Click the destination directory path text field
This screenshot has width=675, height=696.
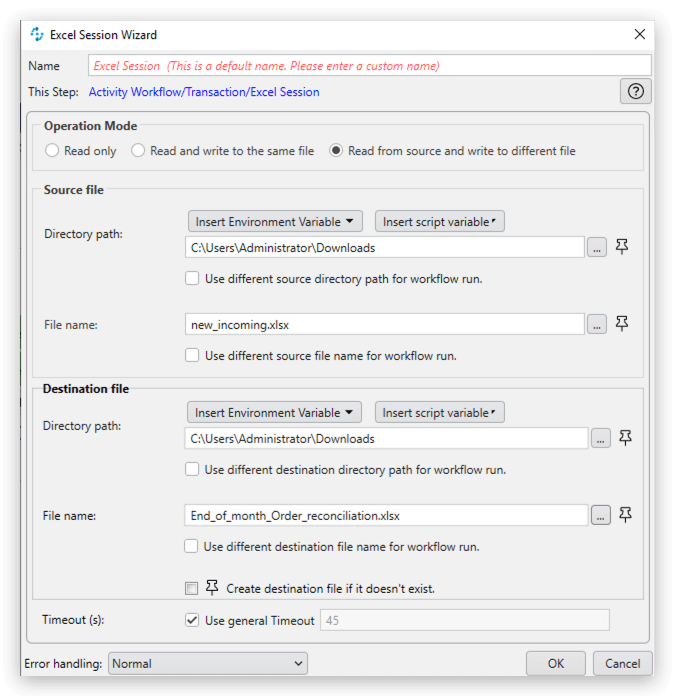(387, 439)
